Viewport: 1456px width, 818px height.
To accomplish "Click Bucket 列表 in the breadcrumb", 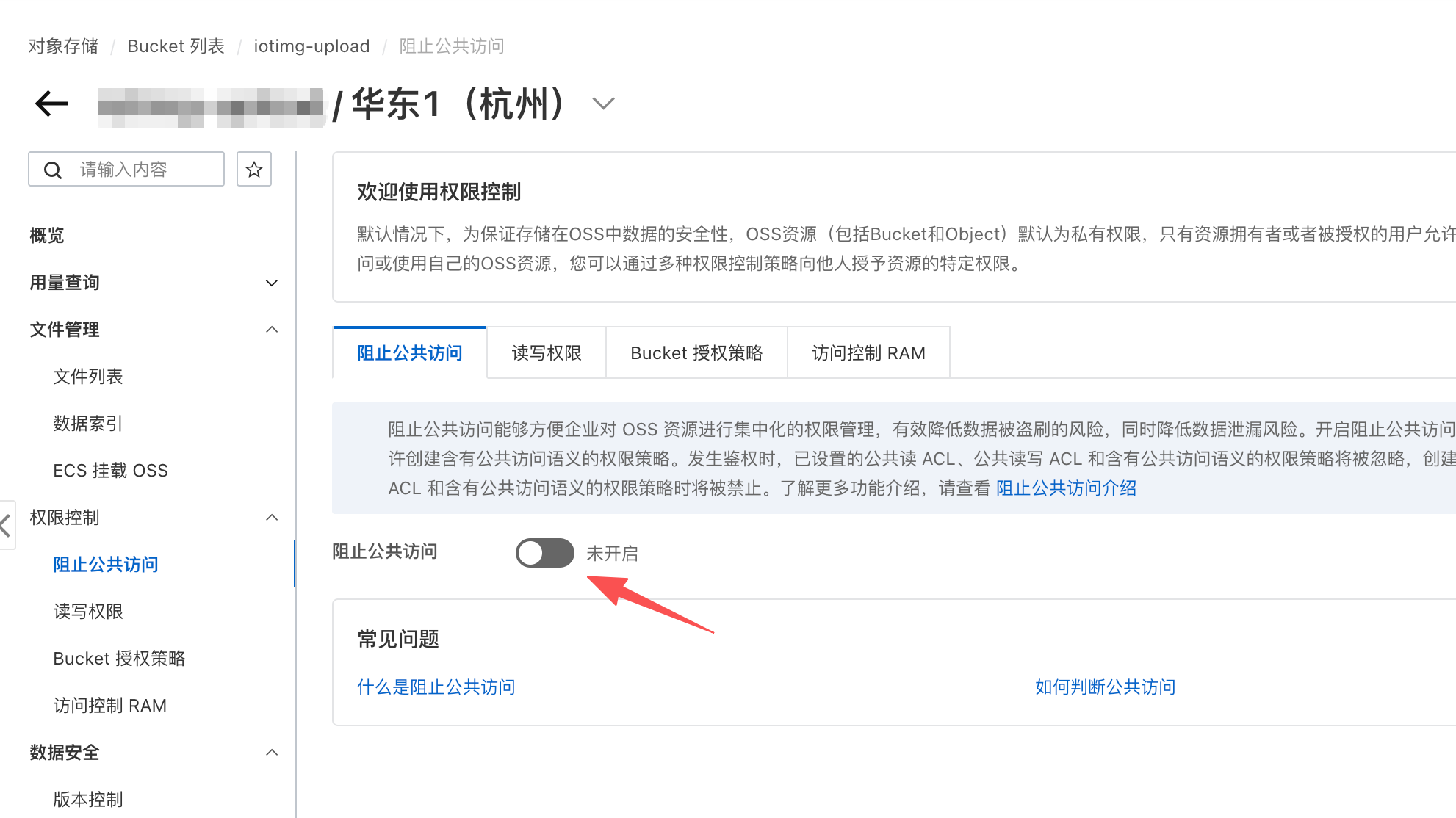I will click(176, 46).
